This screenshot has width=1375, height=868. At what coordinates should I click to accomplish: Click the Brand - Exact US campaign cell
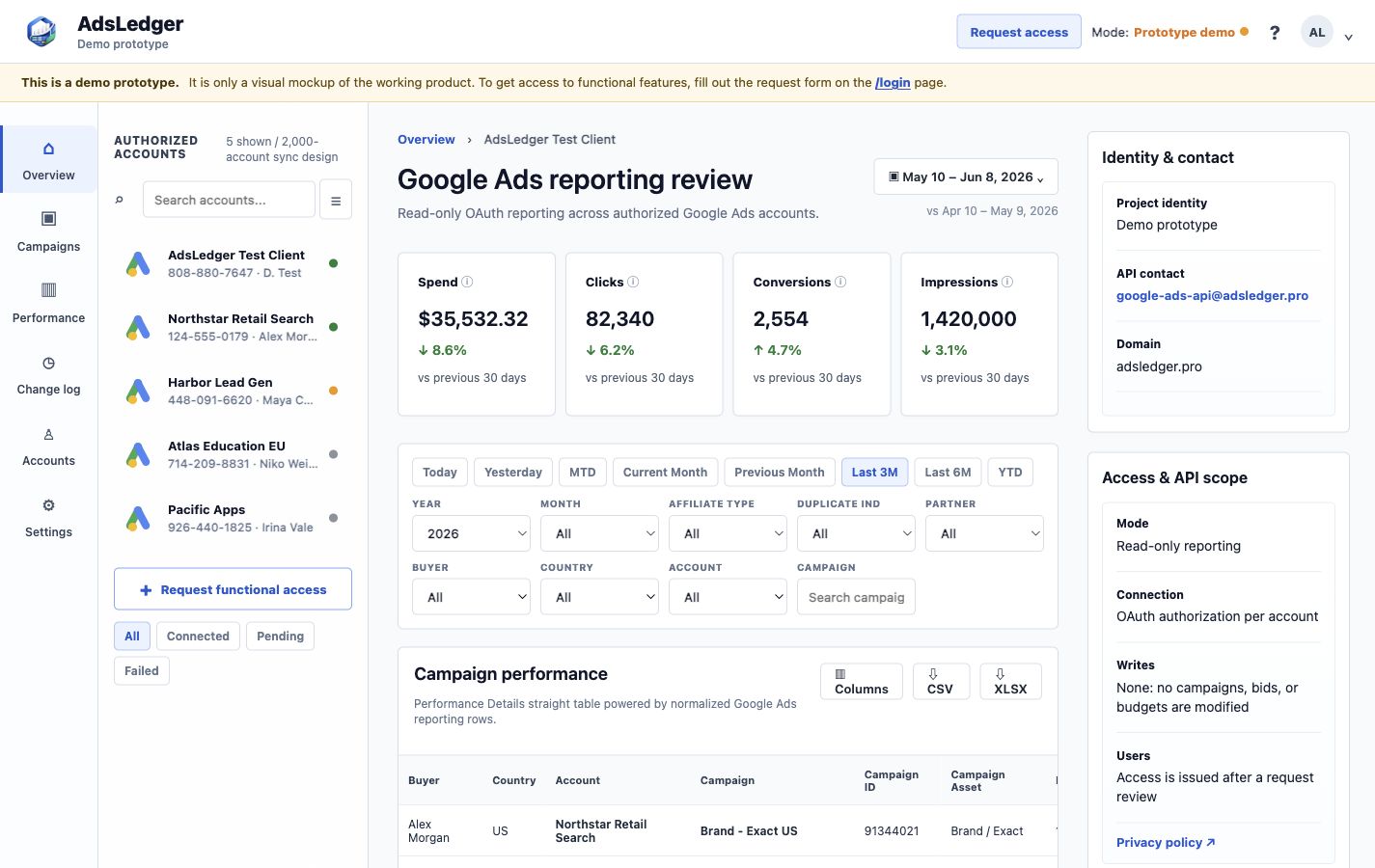(x=749, y=831)
